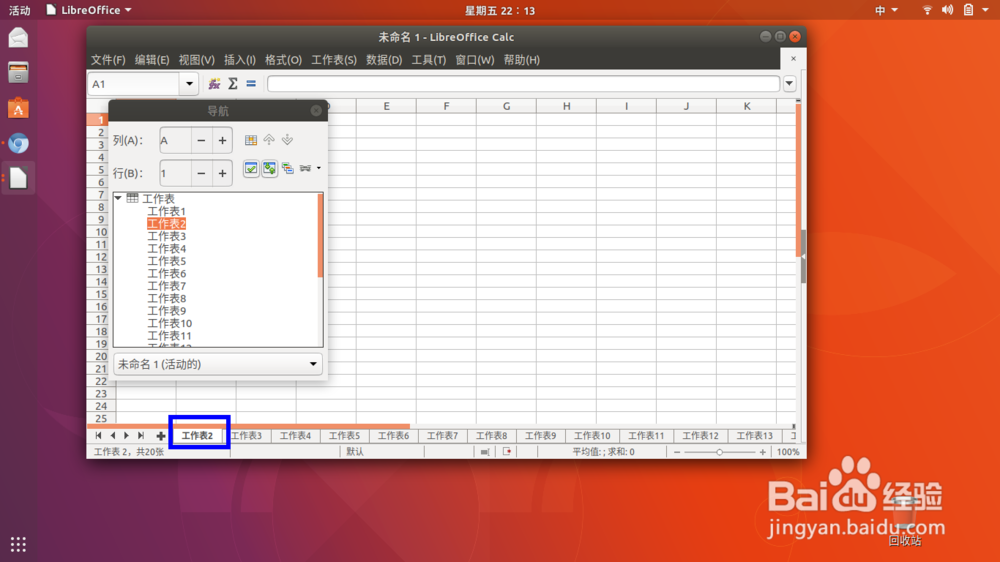The width and height of the screenshot is (1000, 562).
Task: Open the 插入(I) menu
Action: point(240,59)
